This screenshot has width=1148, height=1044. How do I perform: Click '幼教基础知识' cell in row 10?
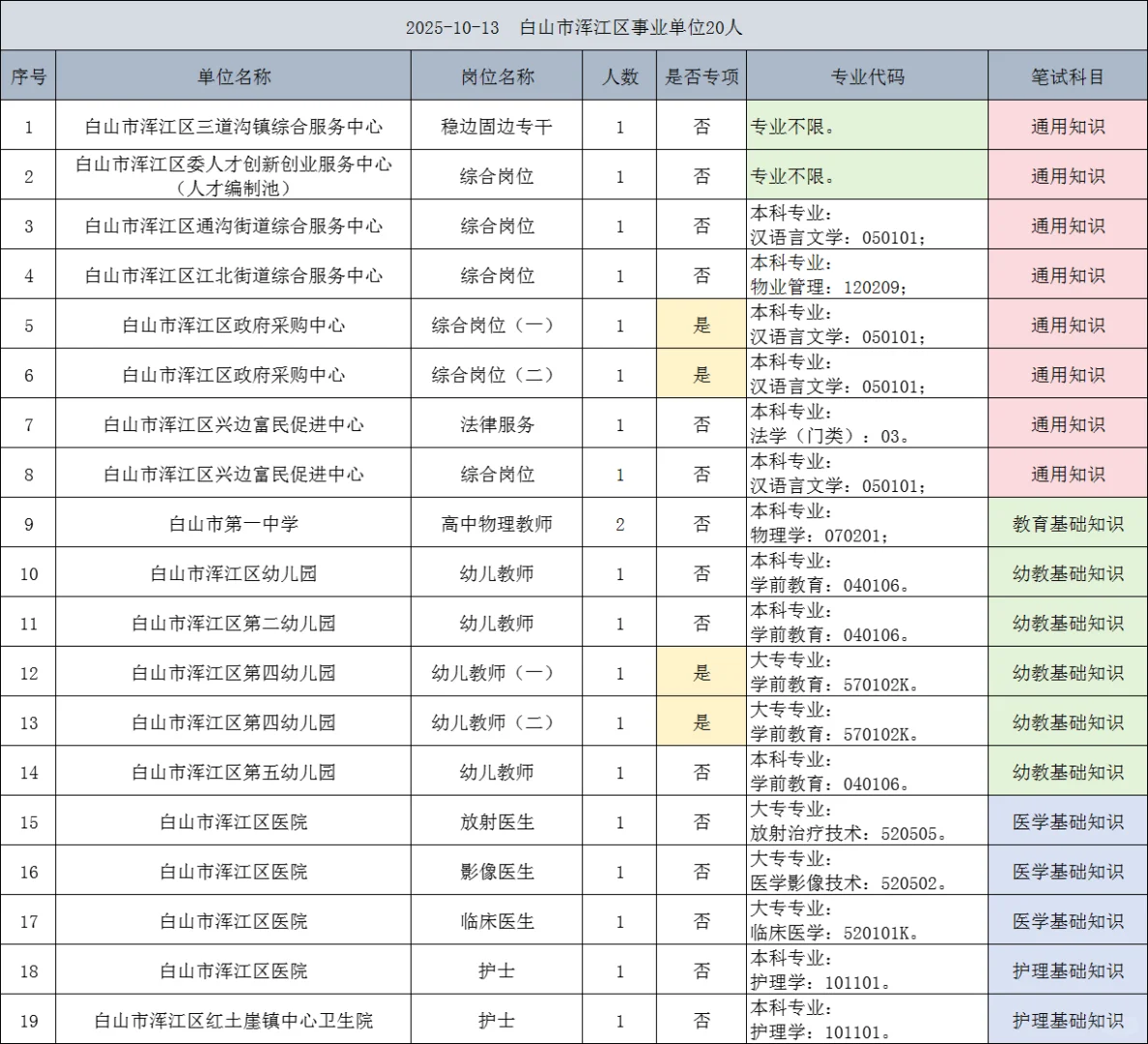pos(1068,573)
